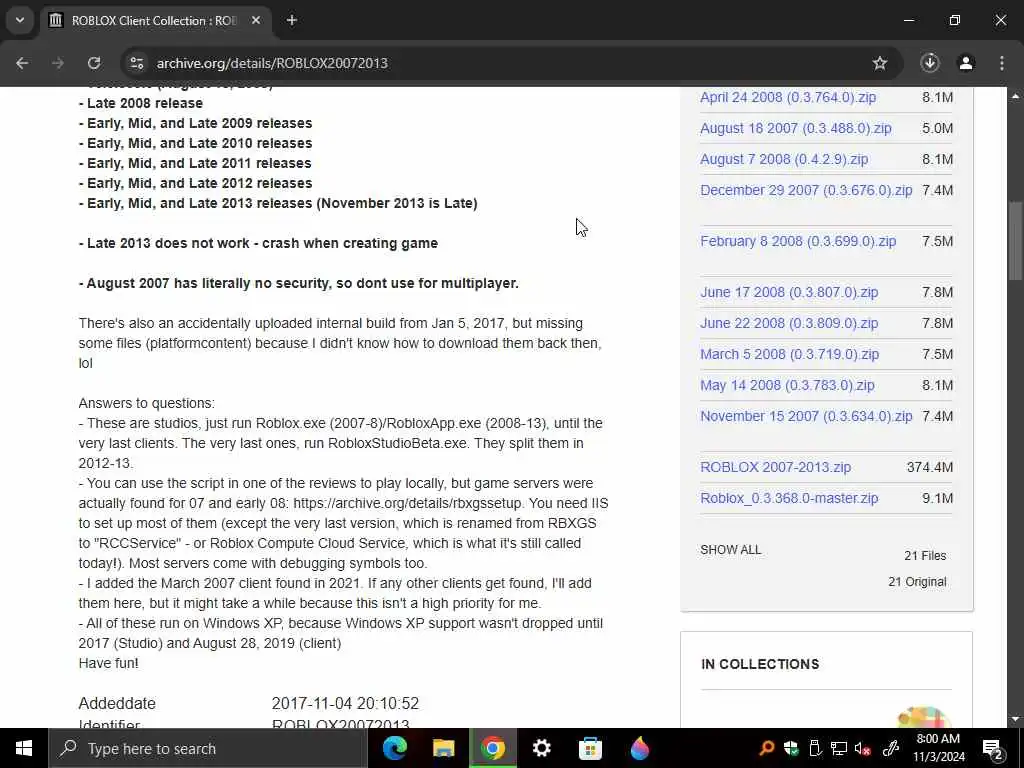Download April 24 2008 (0.3.764.0).zip

tap(788, 97)
